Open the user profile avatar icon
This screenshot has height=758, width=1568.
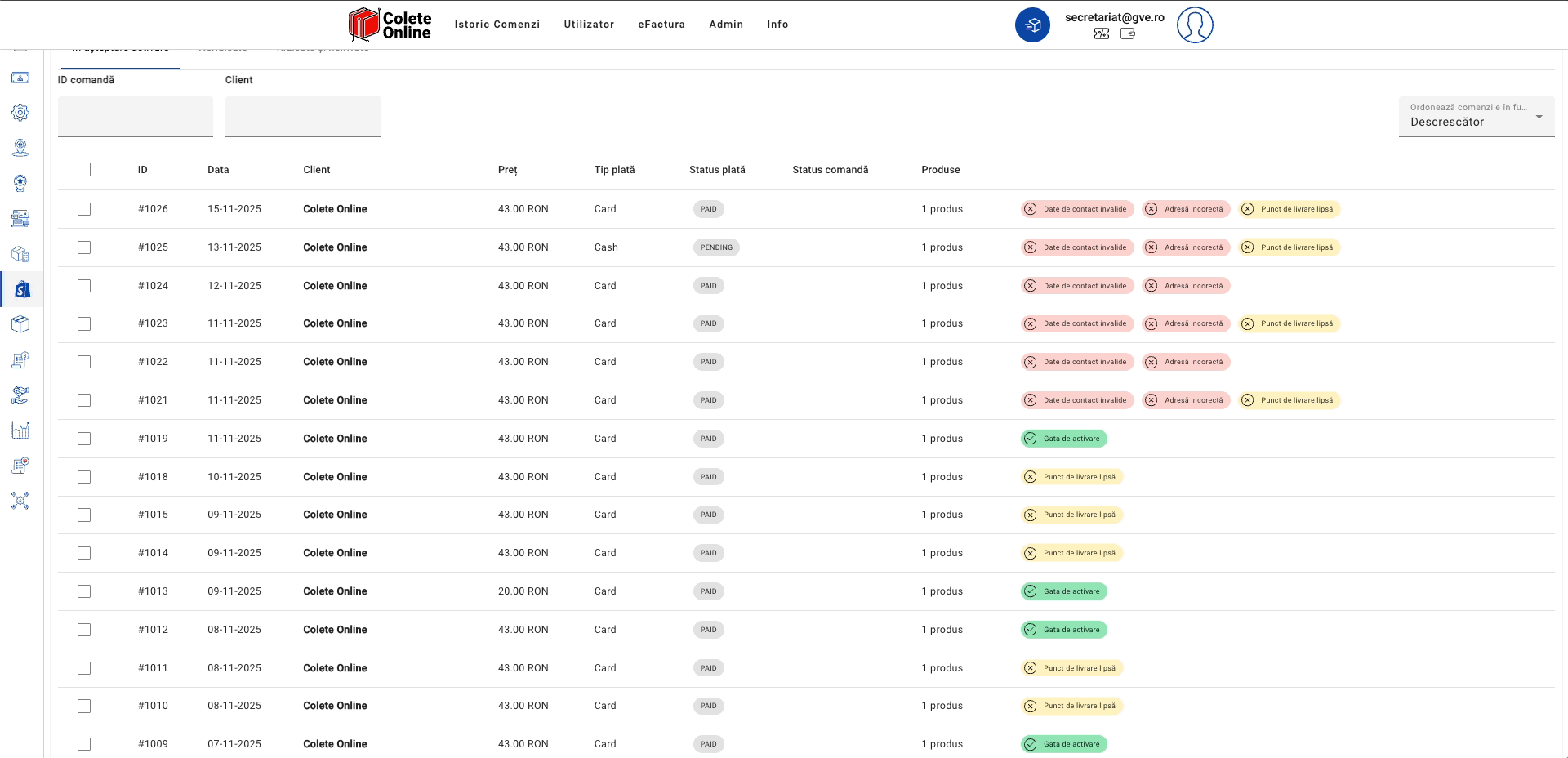(1194, 25)
